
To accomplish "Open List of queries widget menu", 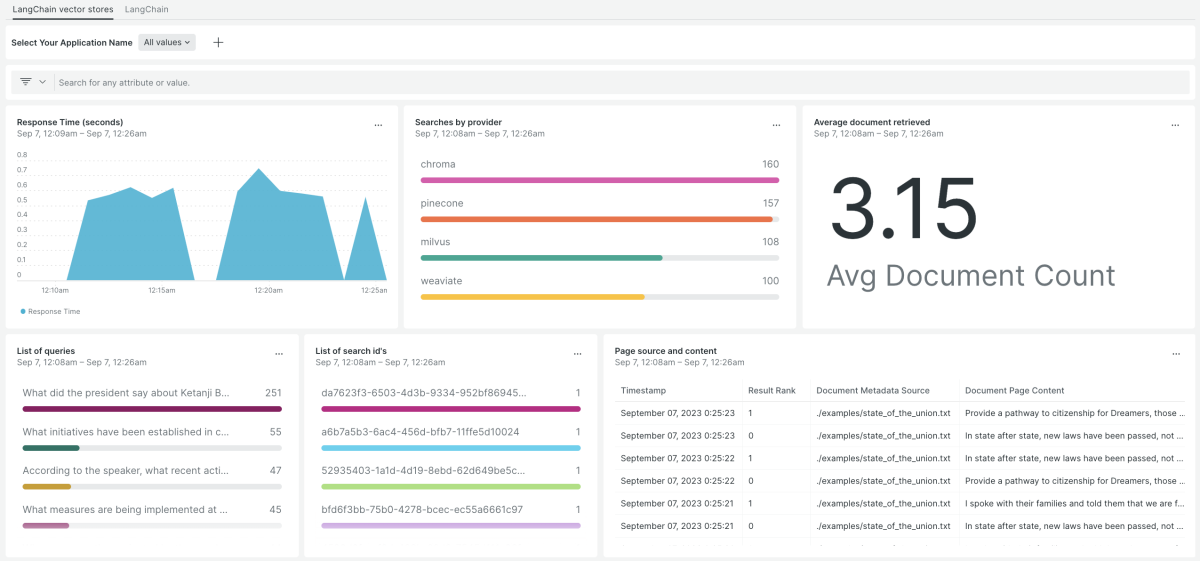I will tap(279, 354).
